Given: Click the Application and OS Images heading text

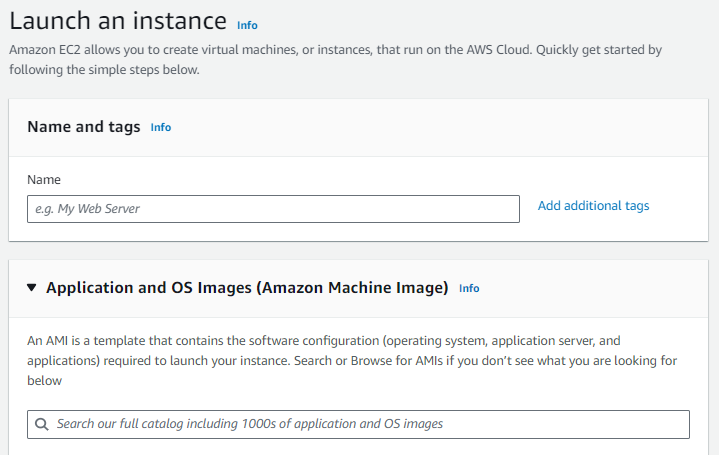Looking at the screenshot, I should click(247, 288).
